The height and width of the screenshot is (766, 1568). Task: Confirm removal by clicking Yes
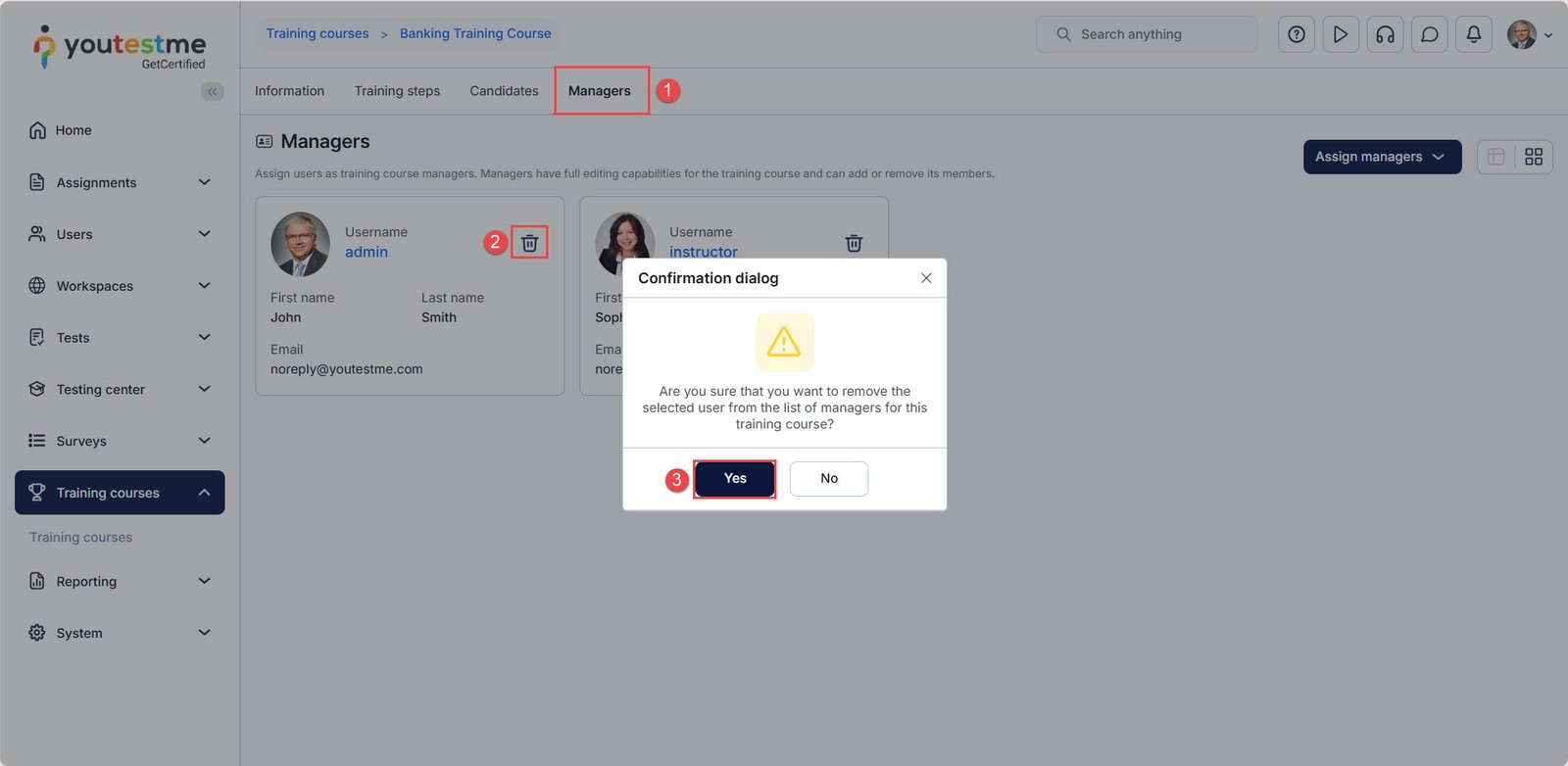[x=735, y=479]
